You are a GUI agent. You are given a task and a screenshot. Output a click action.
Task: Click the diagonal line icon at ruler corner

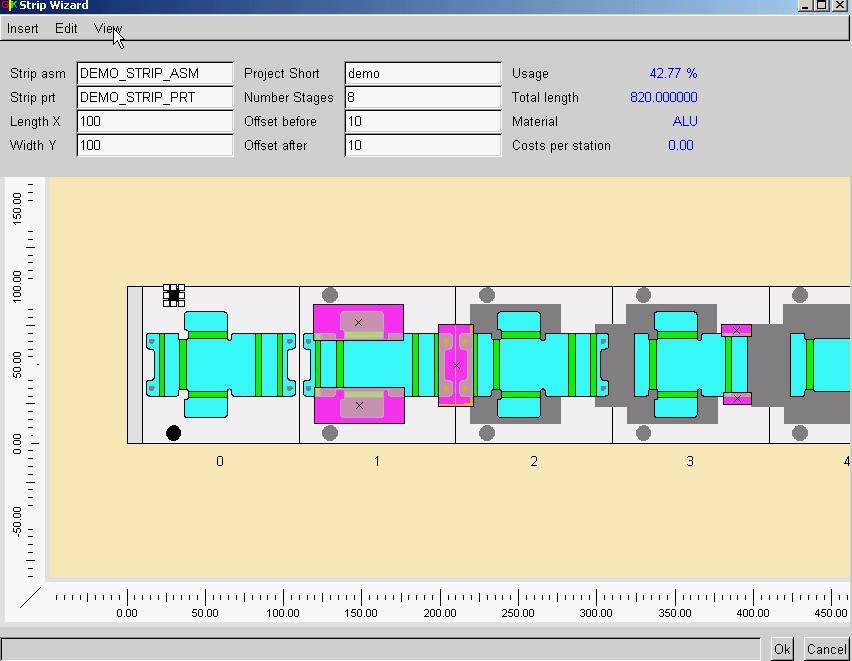tap(30, 597)
